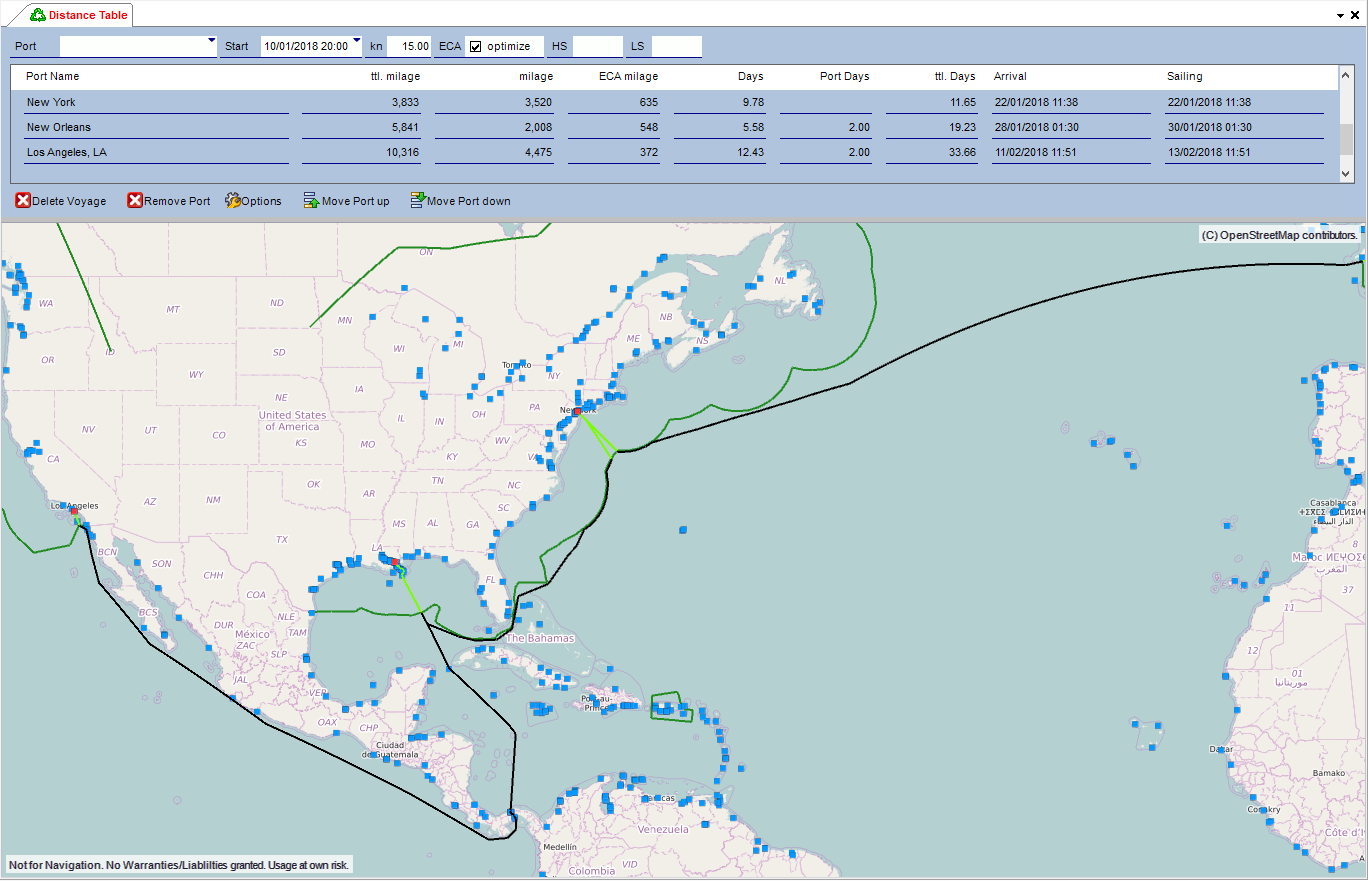
Task: Click the OpenStreetMap contributors attribution link
Action: tap(1280, 234)
